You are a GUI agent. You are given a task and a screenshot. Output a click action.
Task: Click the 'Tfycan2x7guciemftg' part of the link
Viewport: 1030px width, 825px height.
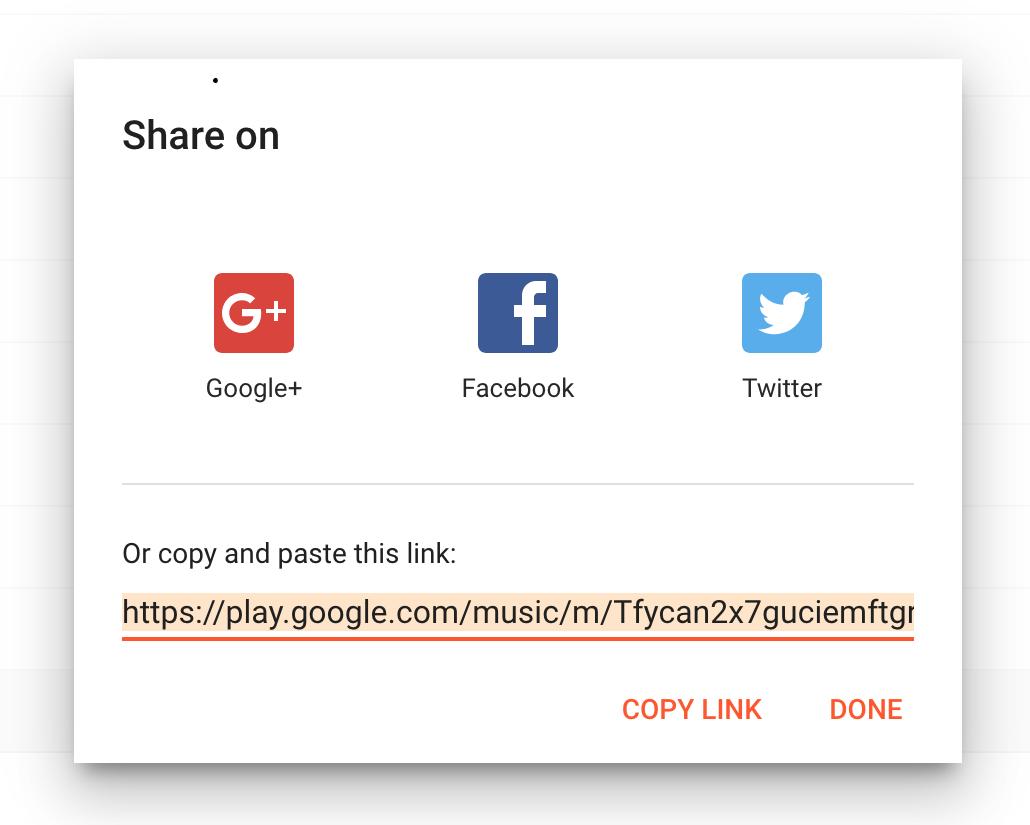click(757, 612)
